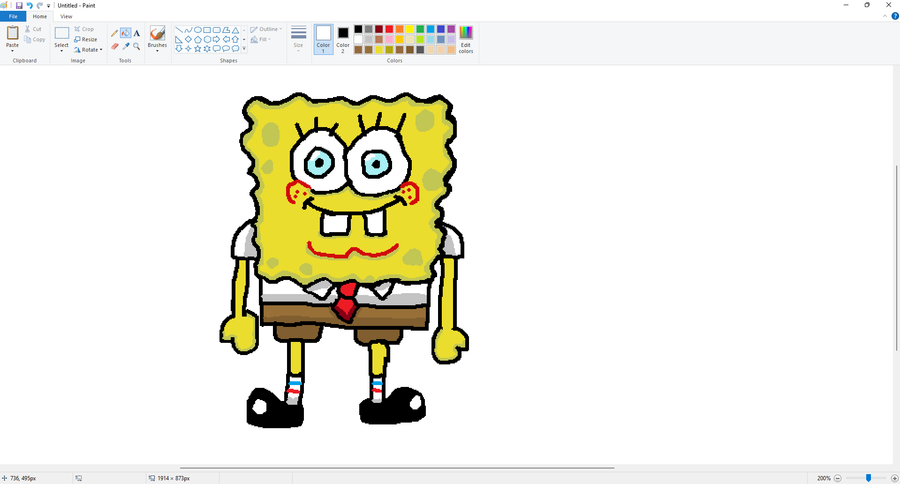900x484 pixels.
Task: Open the File menu
Action: tap(13, 16)
